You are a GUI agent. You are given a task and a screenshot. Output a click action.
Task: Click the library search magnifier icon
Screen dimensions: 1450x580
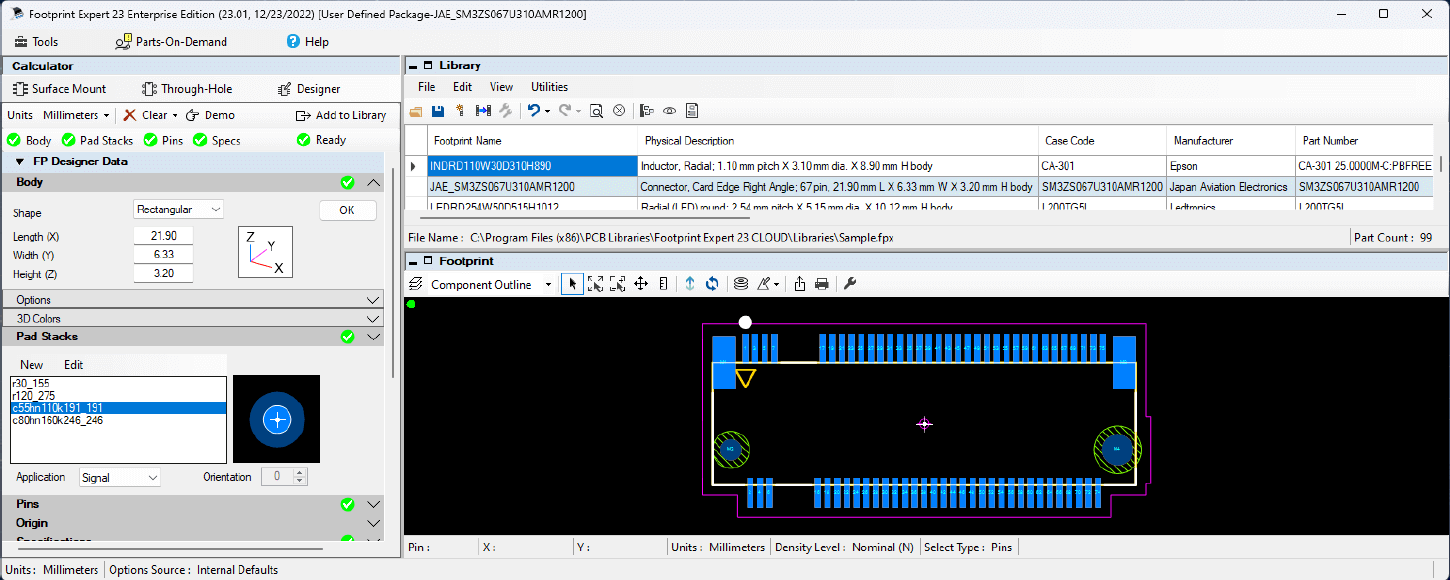pyautogui.click(x=596, y=111)
